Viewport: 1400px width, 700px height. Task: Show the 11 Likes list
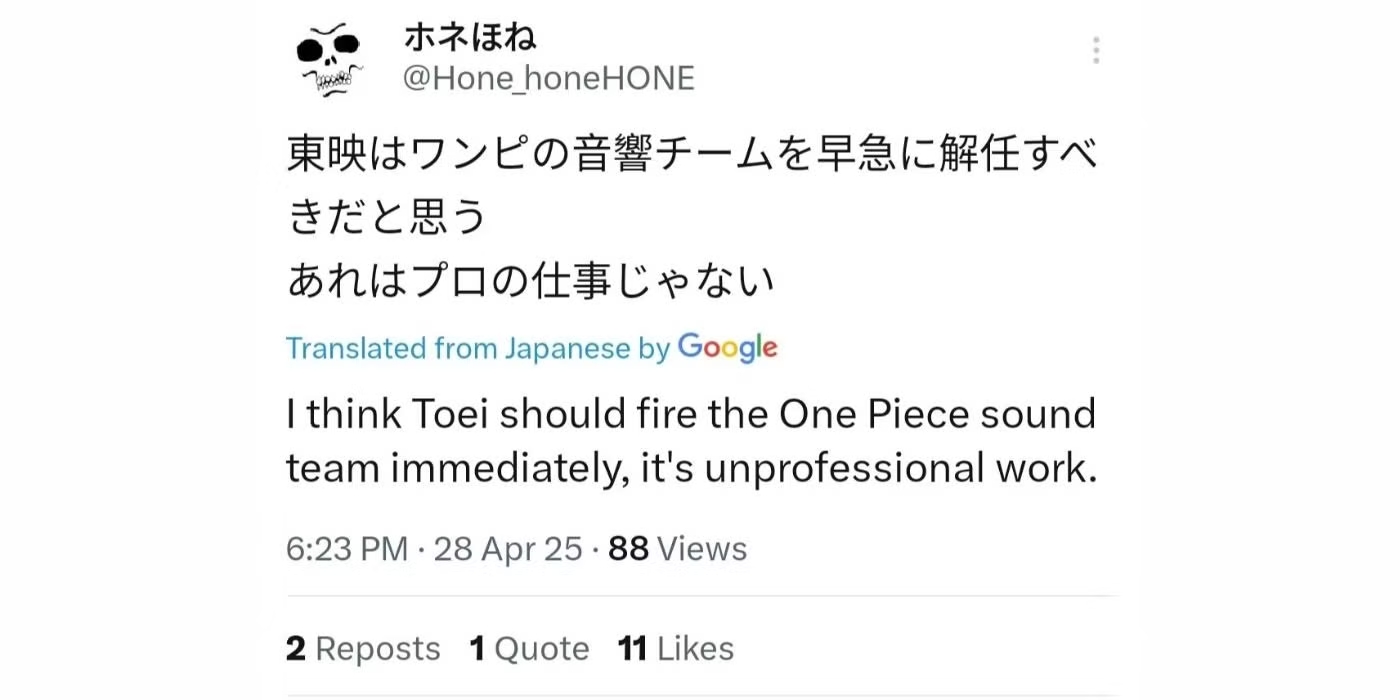pyautogui.click(x=676, y=649)
